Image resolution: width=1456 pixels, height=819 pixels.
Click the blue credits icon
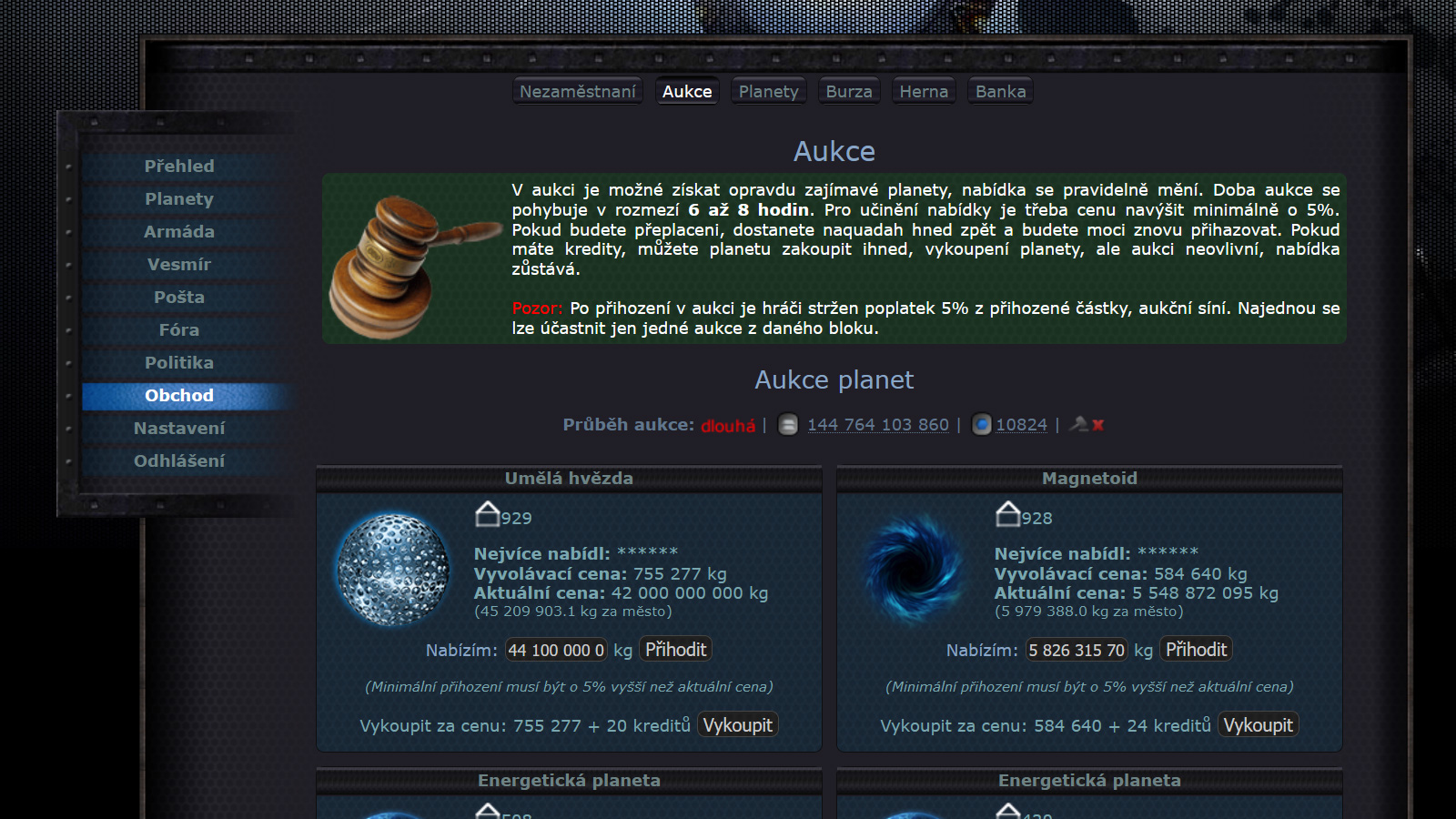pyautogui.click(x=981, y=425)
